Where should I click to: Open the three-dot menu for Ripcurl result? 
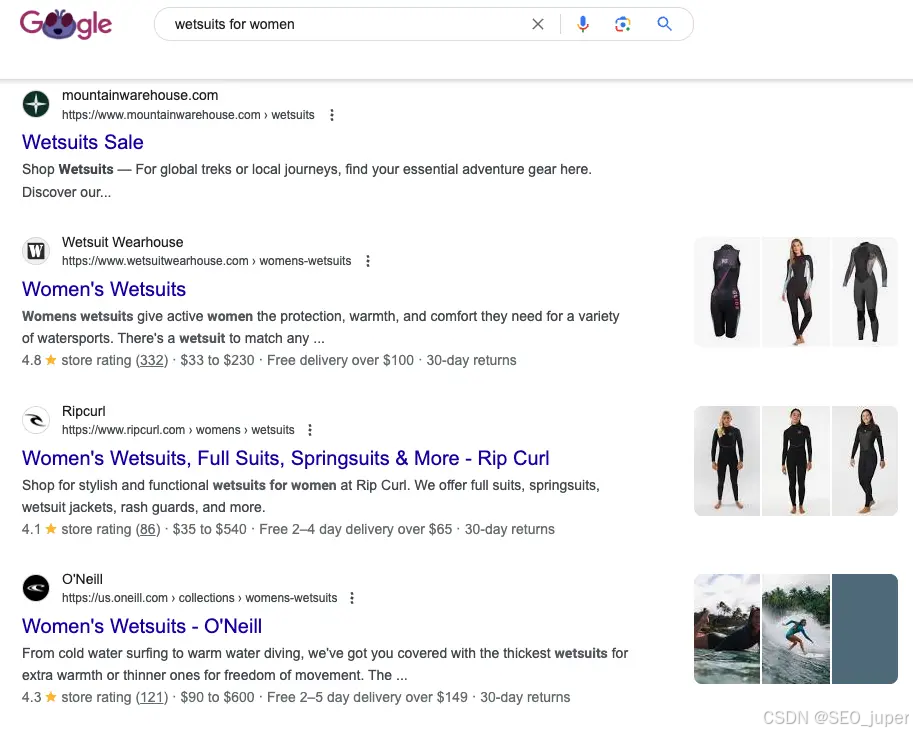310,430
